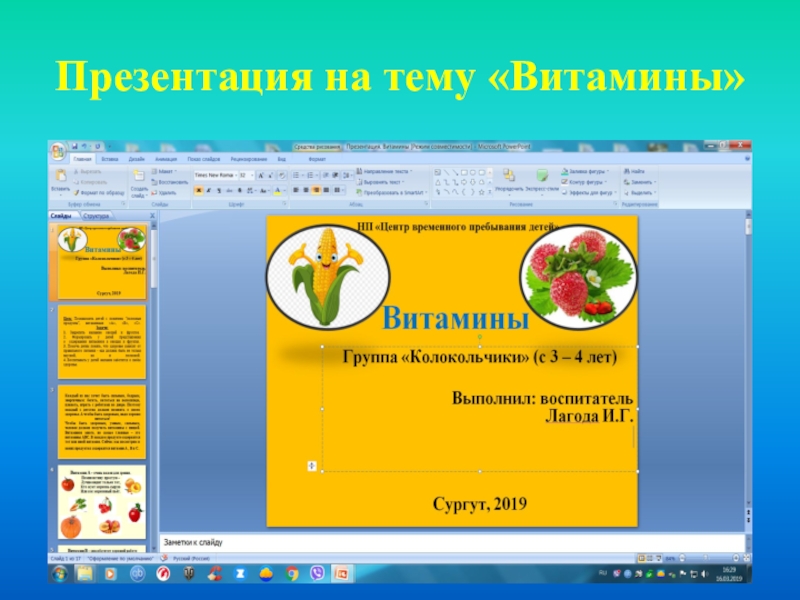
Task: Undo last action in Quick Access toolbar
Action: coord(85,147)
